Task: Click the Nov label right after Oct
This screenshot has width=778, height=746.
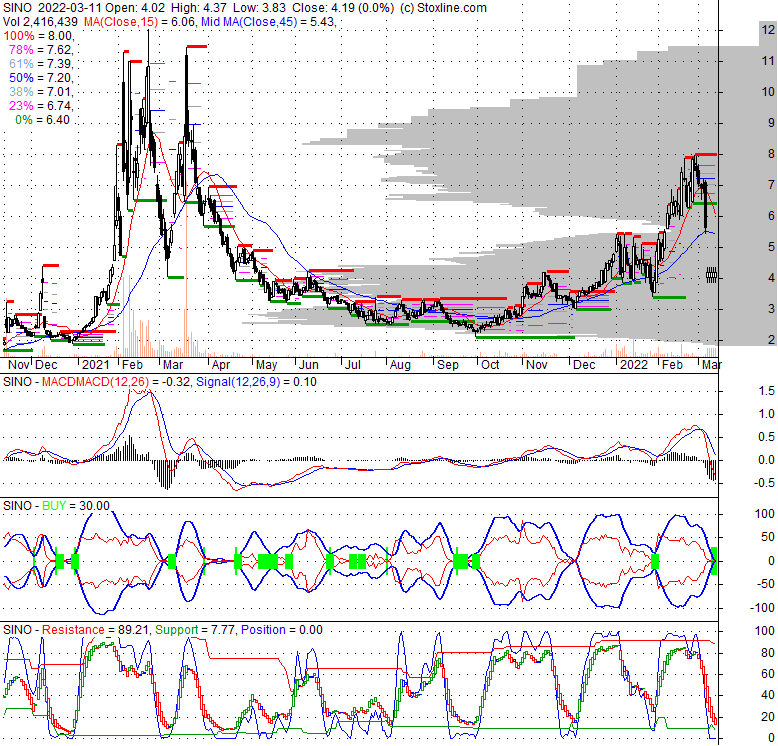Action: point(537,365)
